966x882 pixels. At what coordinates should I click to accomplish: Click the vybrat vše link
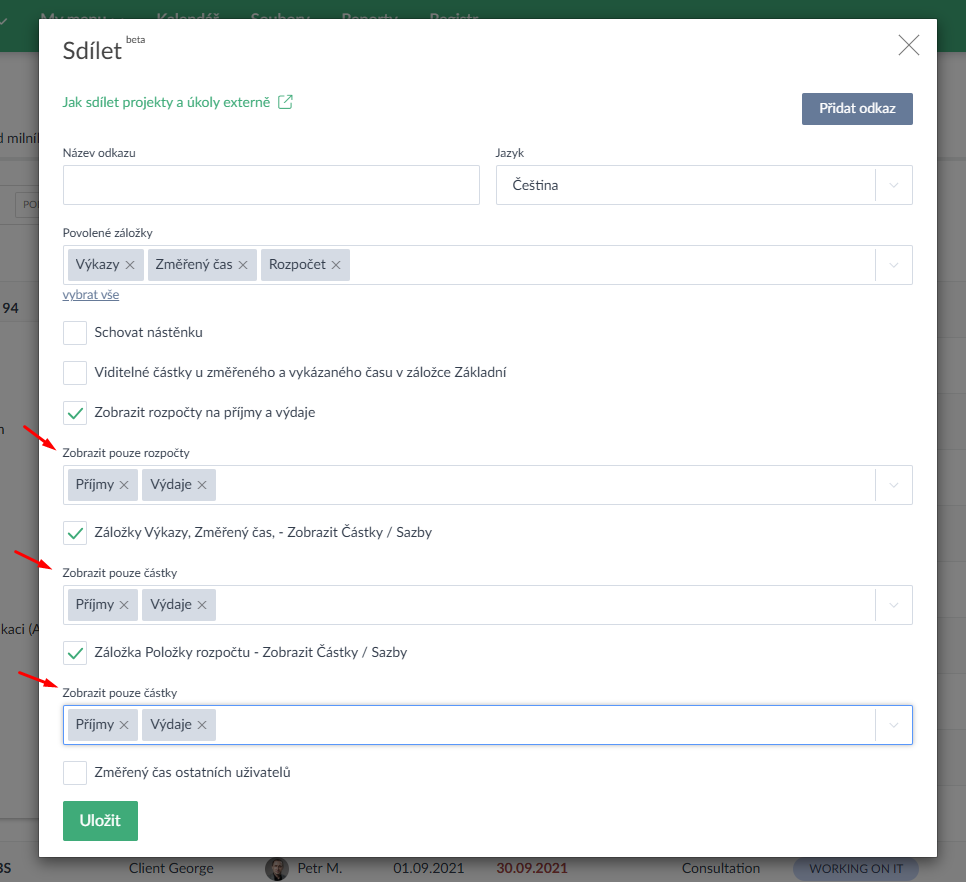click(x=91, y=295)
